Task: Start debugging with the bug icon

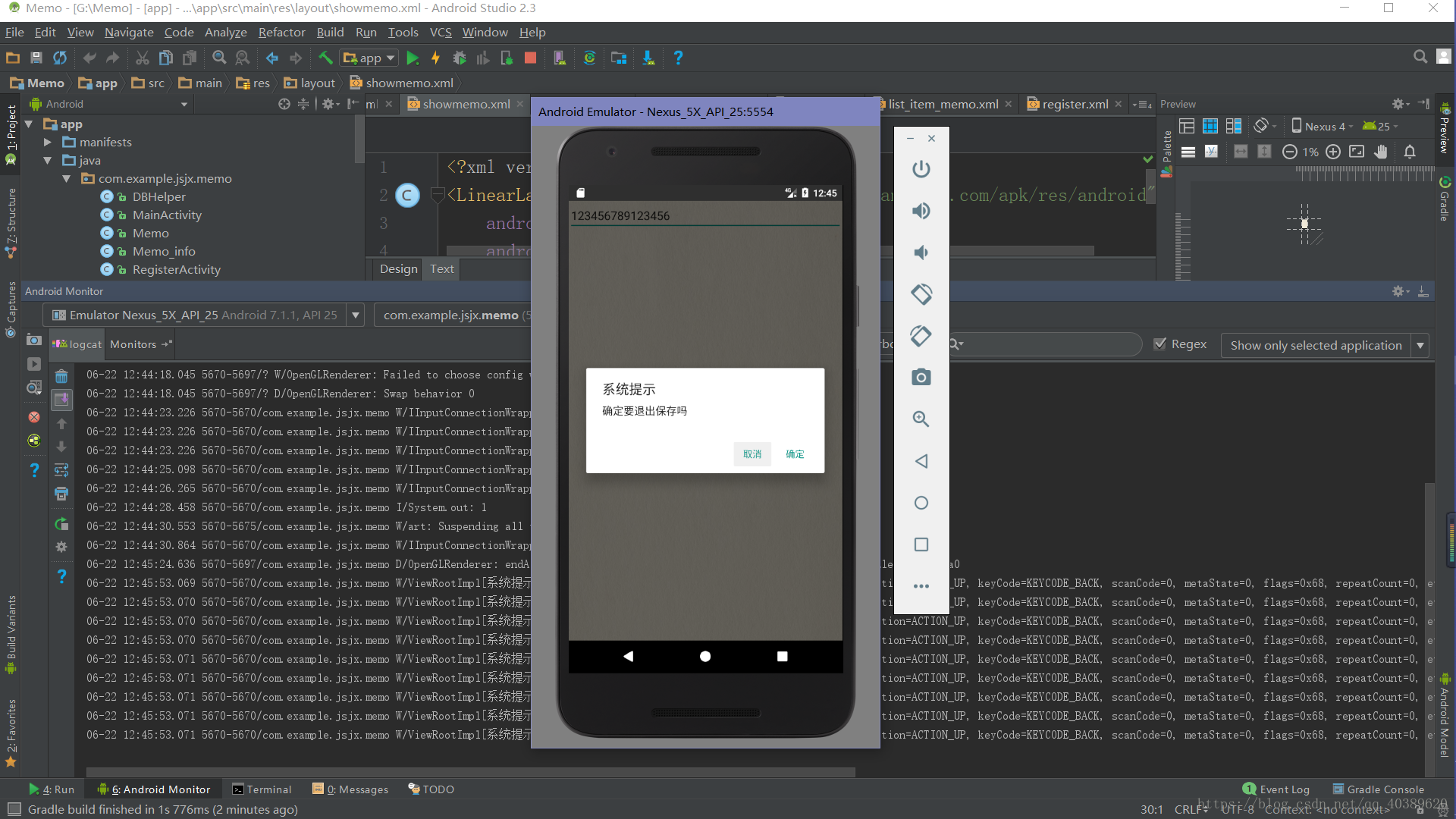Action: coord(460,58)
